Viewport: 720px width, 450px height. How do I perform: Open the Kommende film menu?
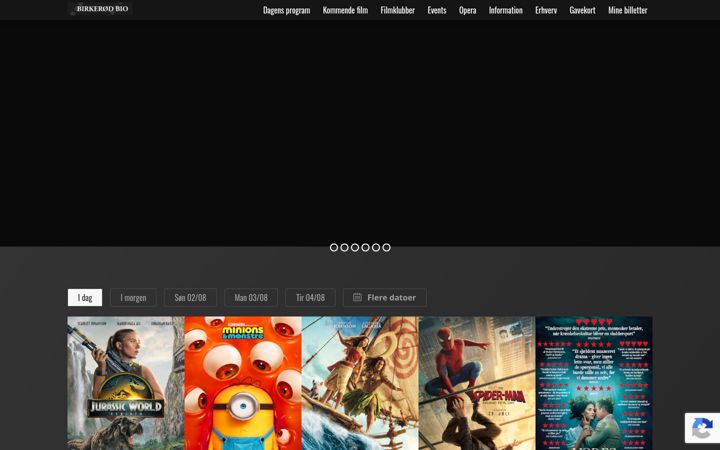click(345, 10)
